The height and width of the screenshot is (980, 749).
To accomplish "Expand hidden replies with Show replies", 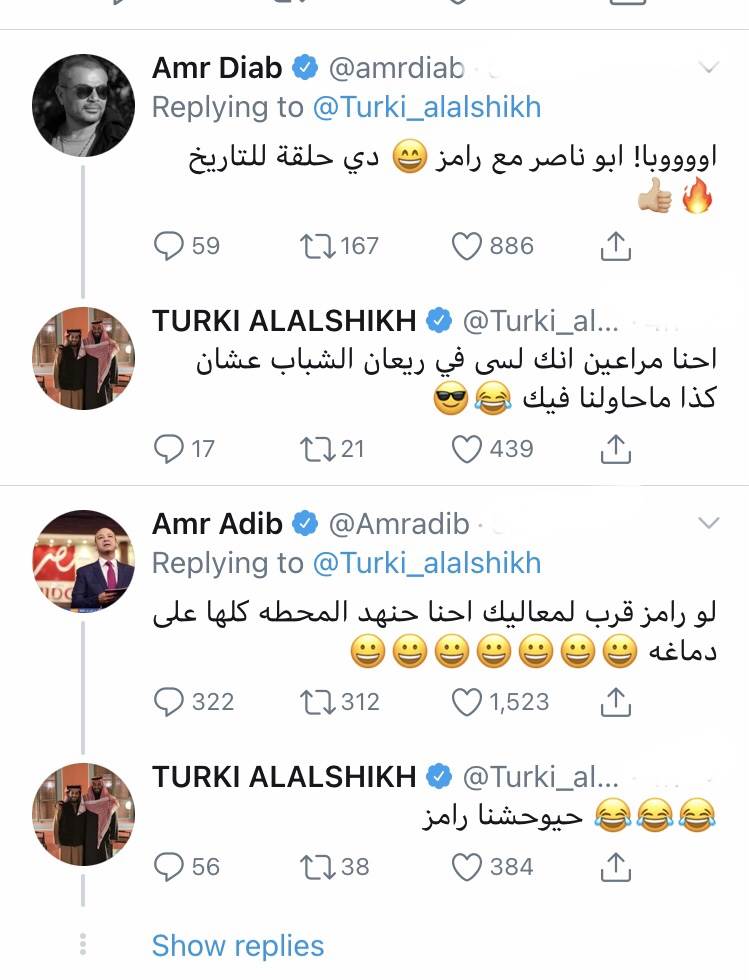I will point(238,946).
